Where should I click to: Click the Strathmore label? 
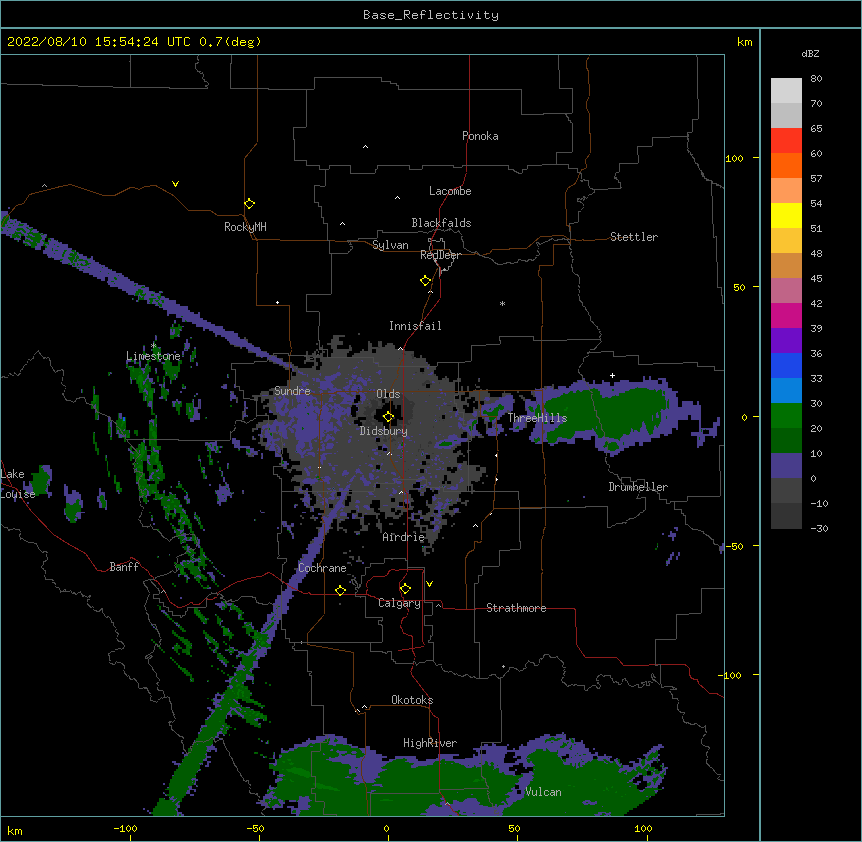point(516,608)
